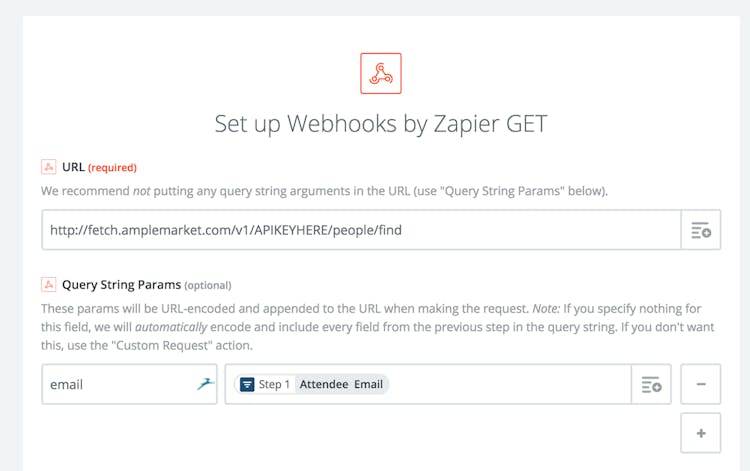Click the "Set up Webhooks by Zapier GET" heading
The image size is (750, 471).
tap(380, 124)
